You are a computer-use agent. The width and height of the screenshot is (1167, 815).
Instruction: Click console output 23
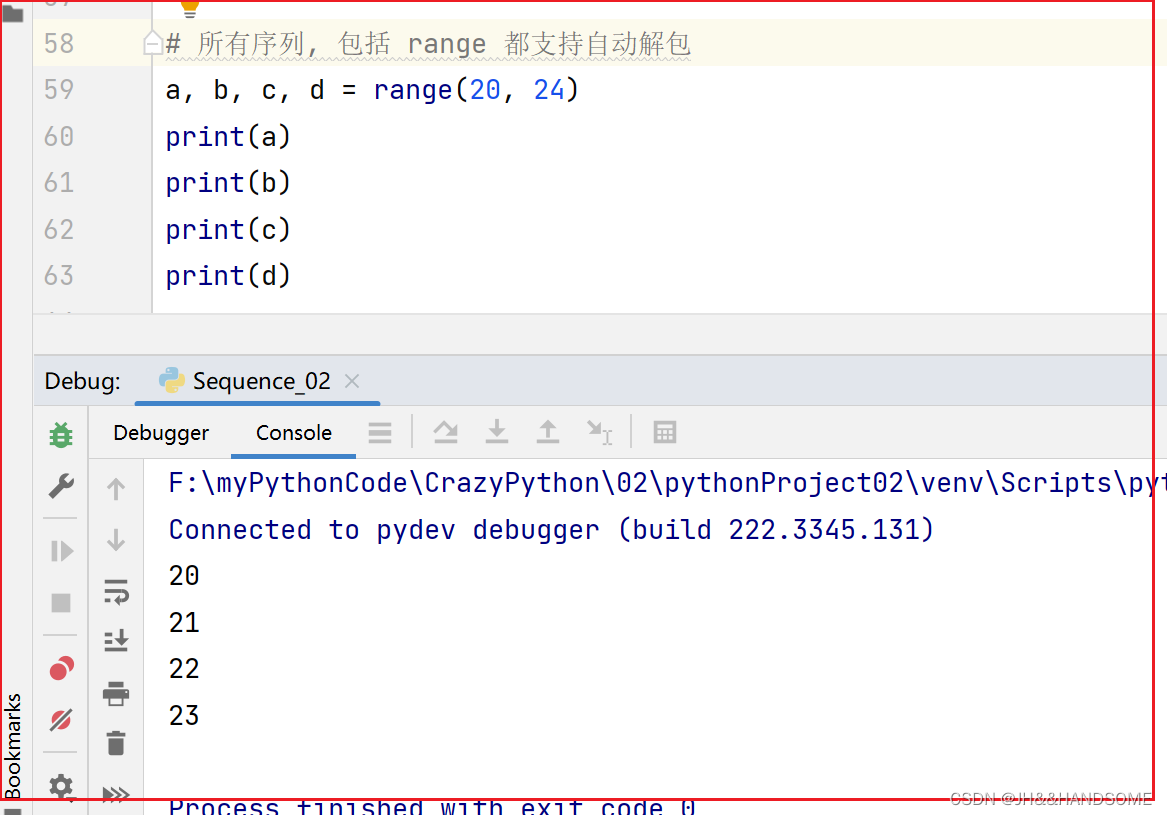coord(184,715)
